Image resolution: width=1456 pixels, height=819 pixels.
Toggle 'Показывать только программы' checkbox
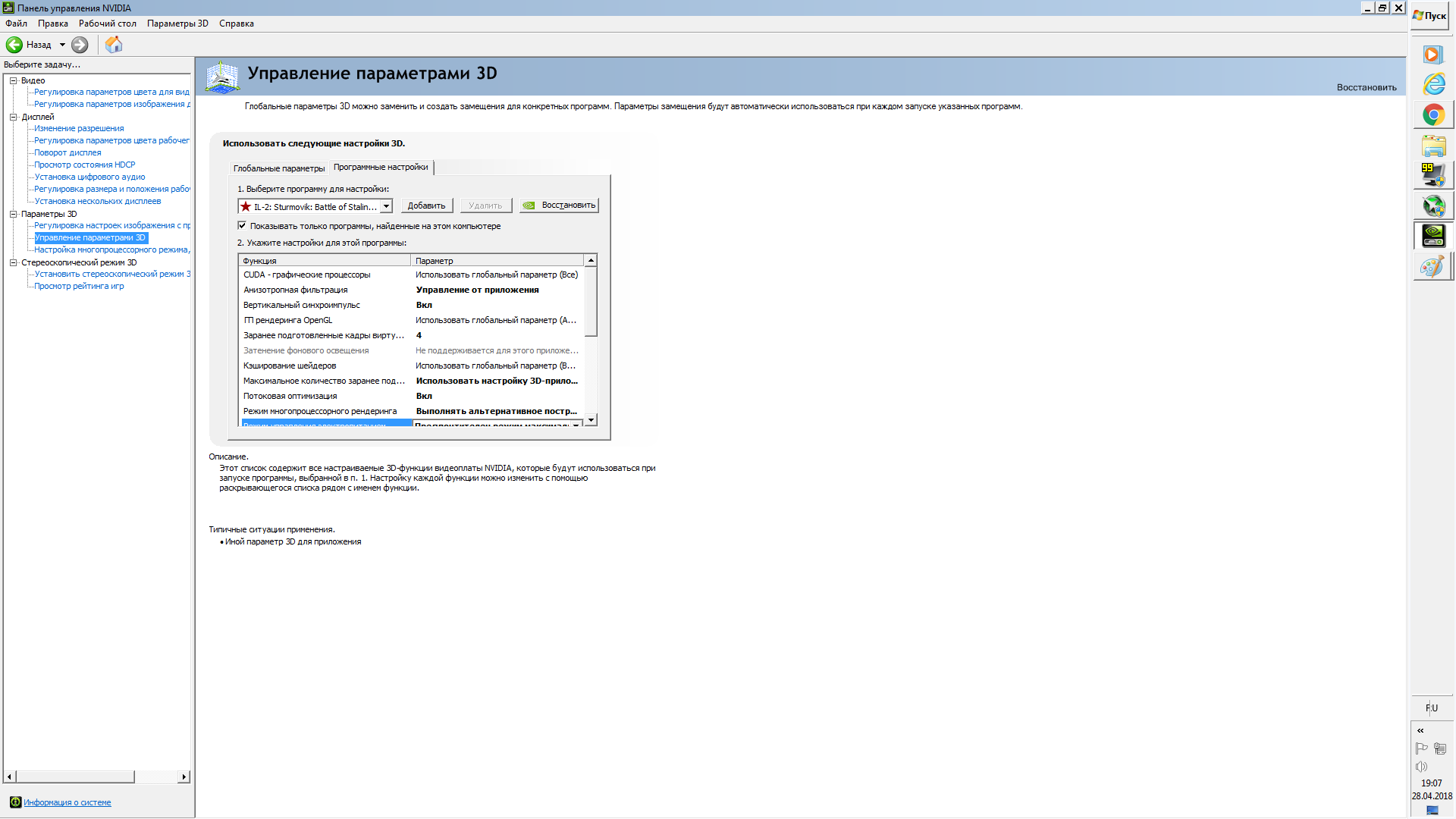tap(242, 225)
